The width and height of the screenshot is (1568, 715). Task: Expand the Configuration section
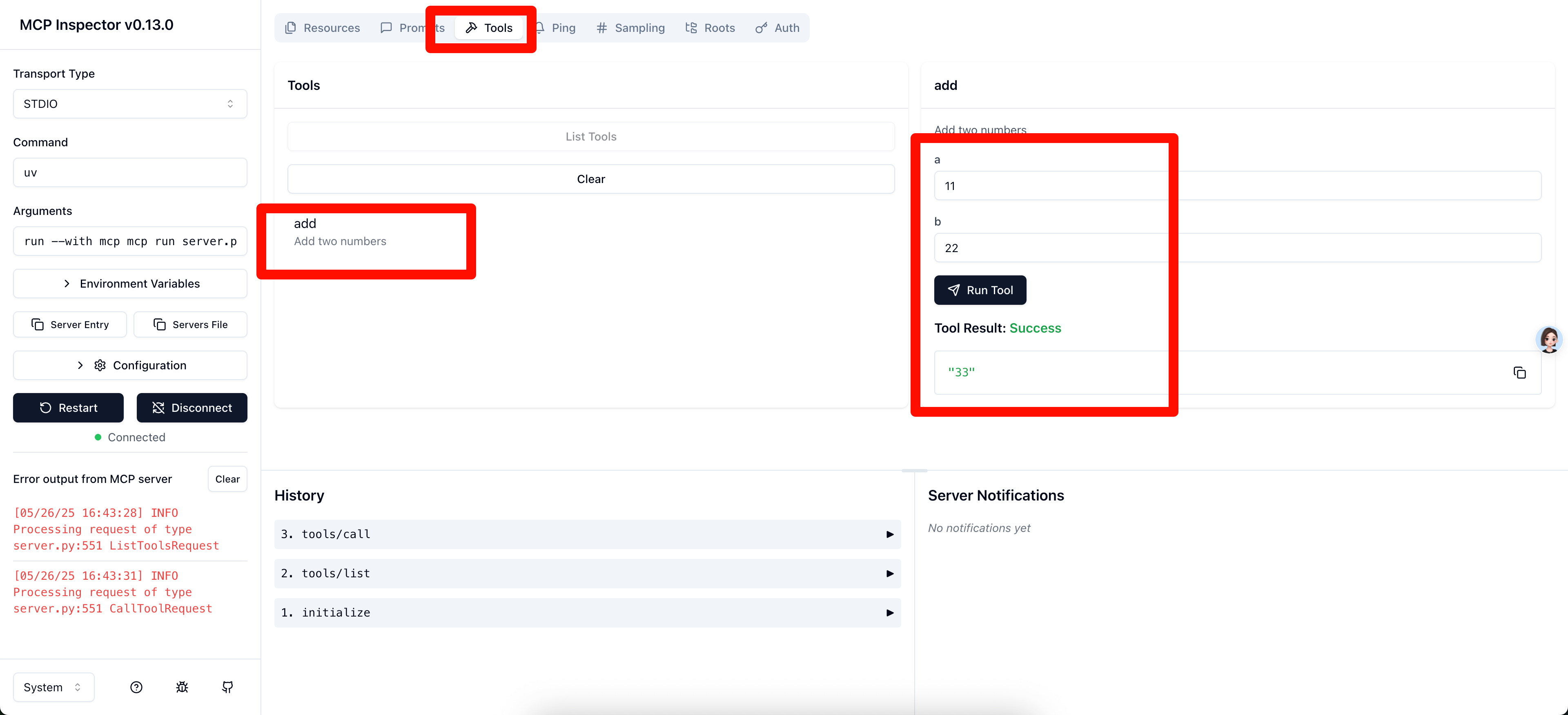(130, 365)
